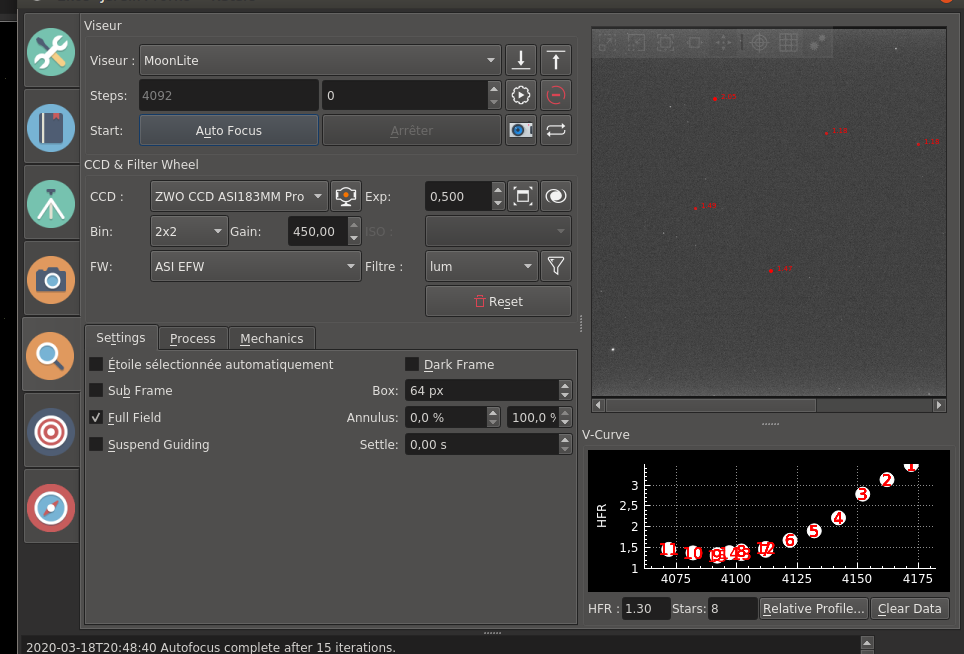The width and height of the screenshot is (964, 654).
Task: Open the filter settings funnel icon
Action: coord(556,266)
